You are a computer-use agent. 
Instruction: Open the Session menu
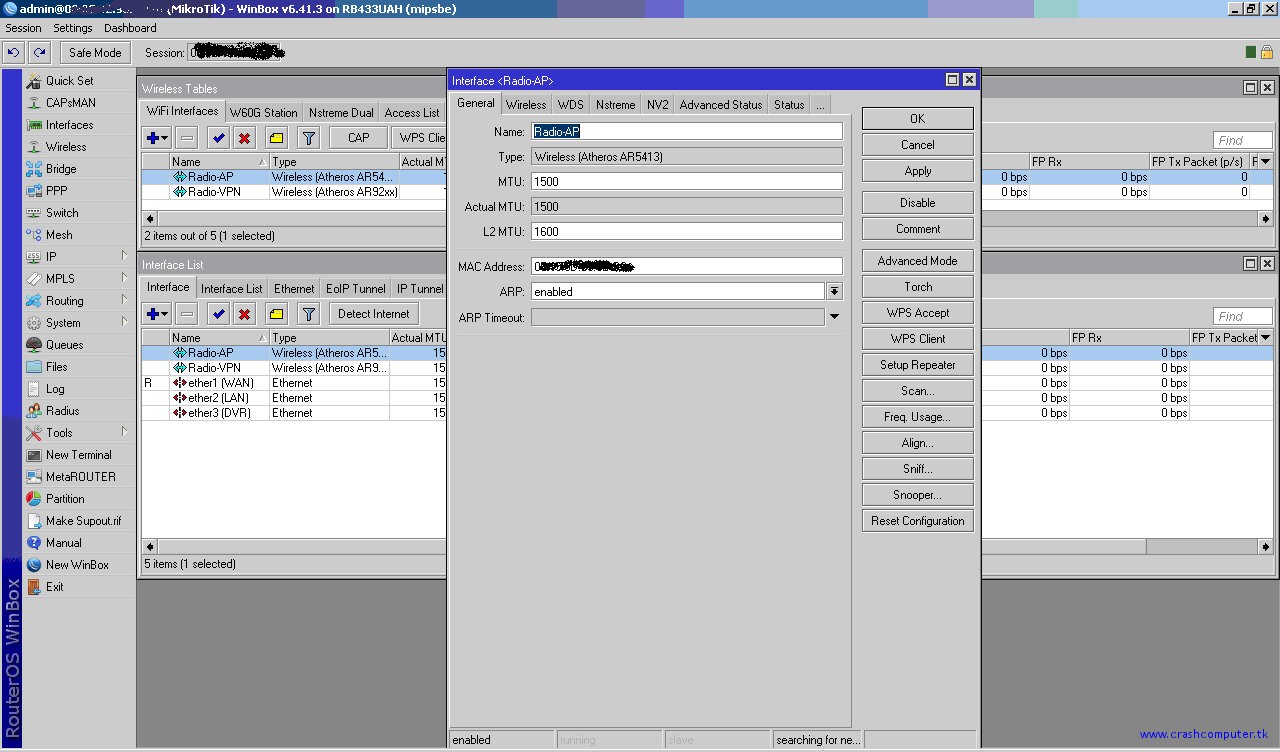(x=24, y=28)
